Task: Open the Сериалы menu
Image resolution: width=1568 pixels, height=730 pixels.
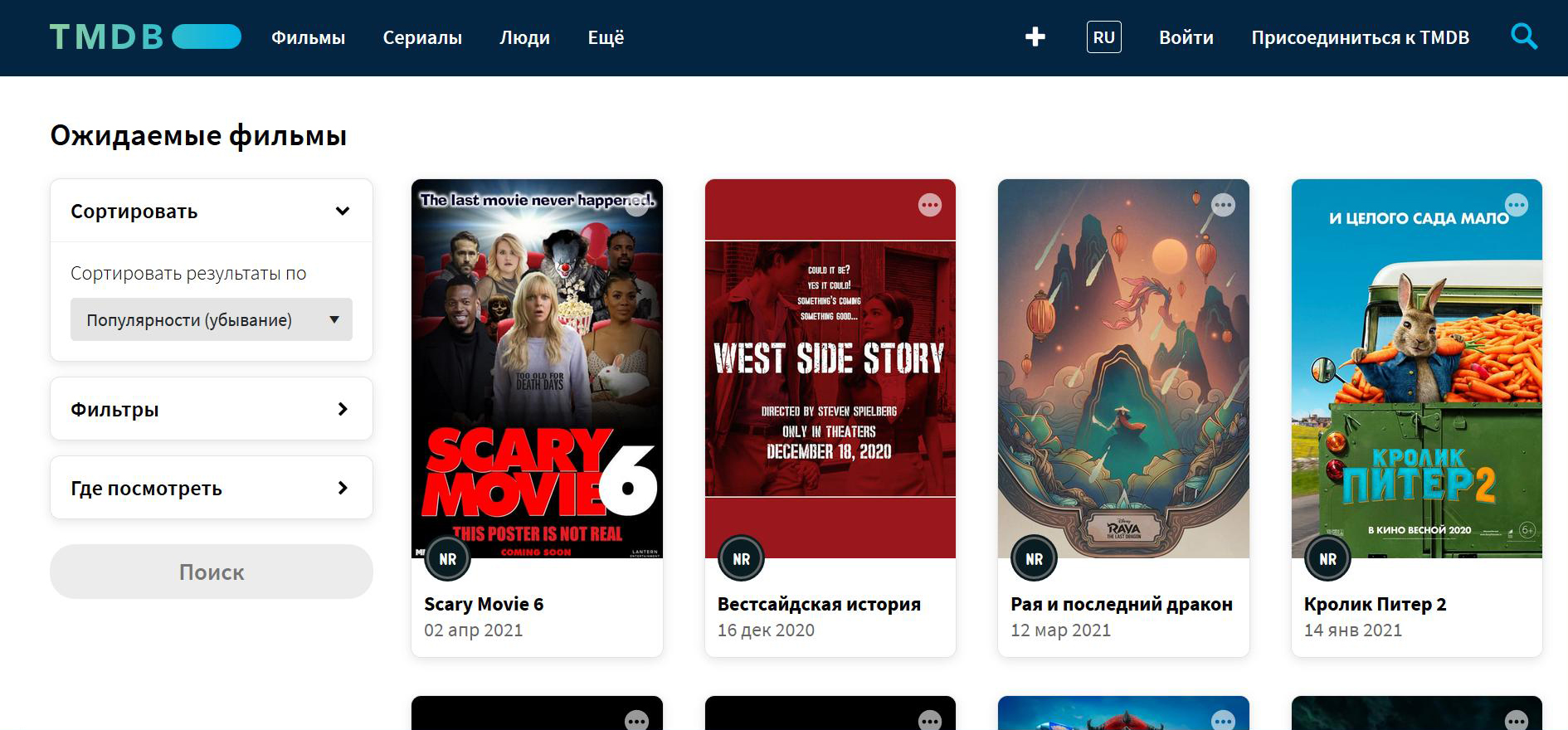Action: pyautogui.click(x=422, y=37)
